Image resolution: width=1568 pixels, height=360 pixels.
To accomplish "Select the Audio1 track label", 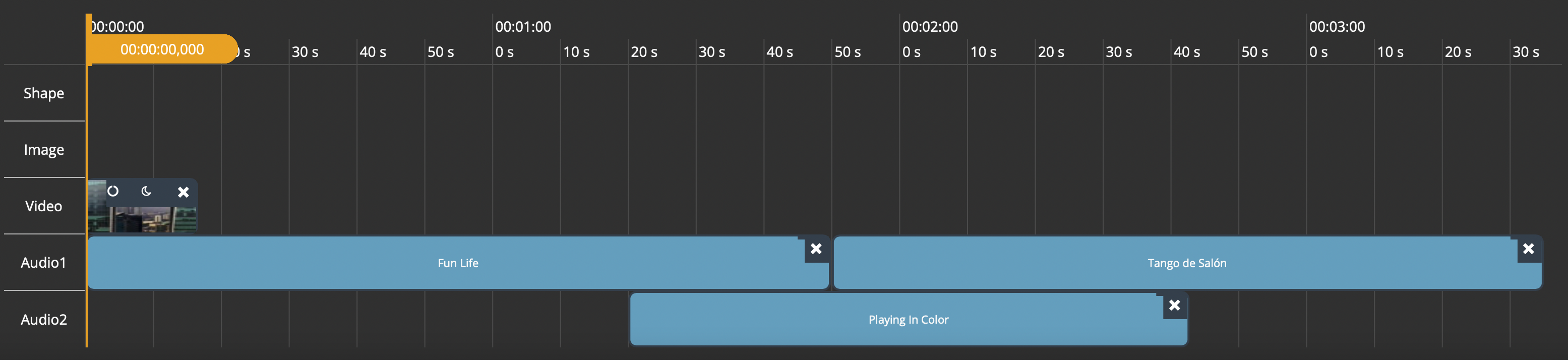I will point(44,263).
